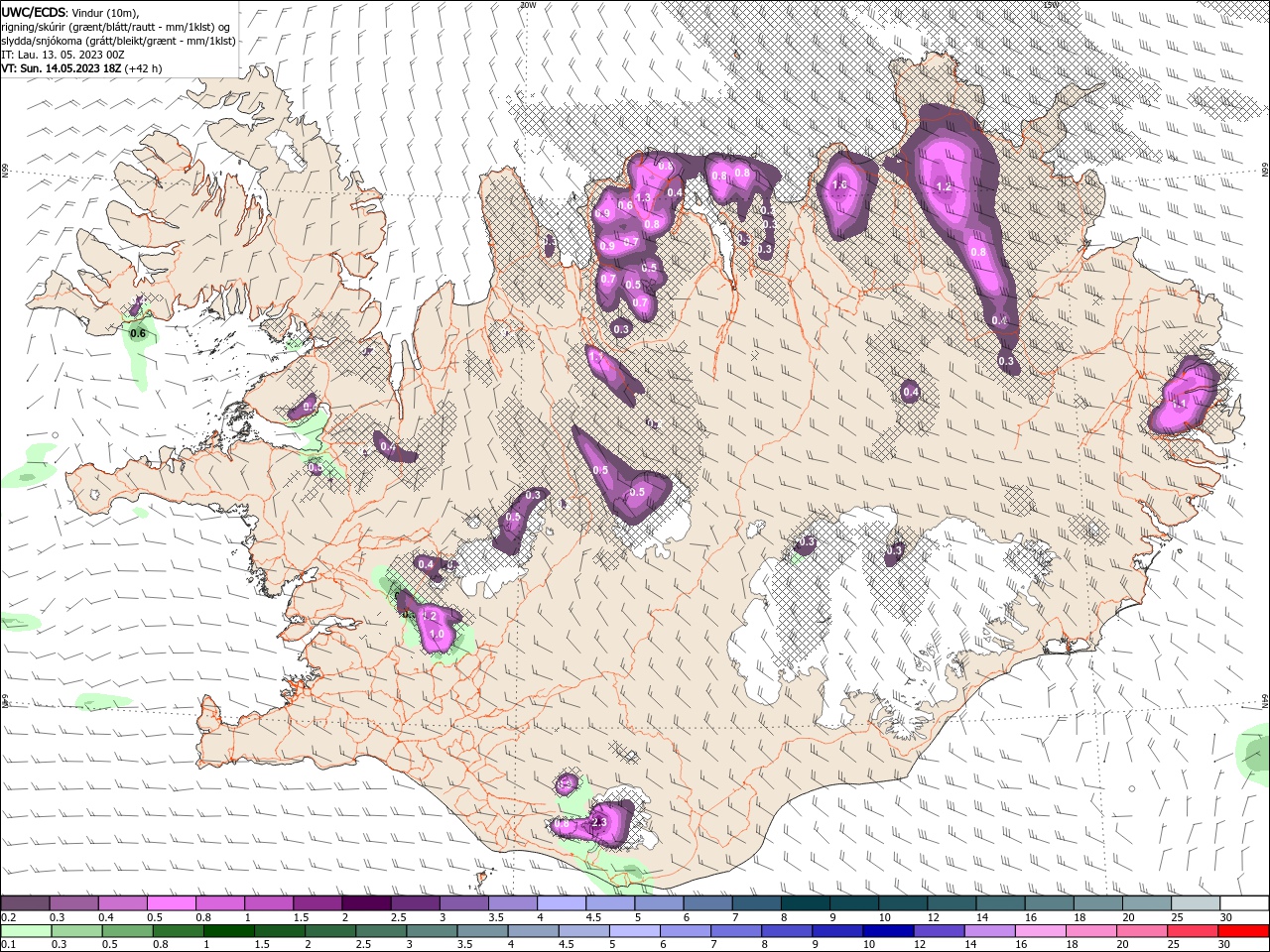Click the '0.8' label in the lower legend row
Viewport: 1270px width, 952px height.
click(160, 945)
